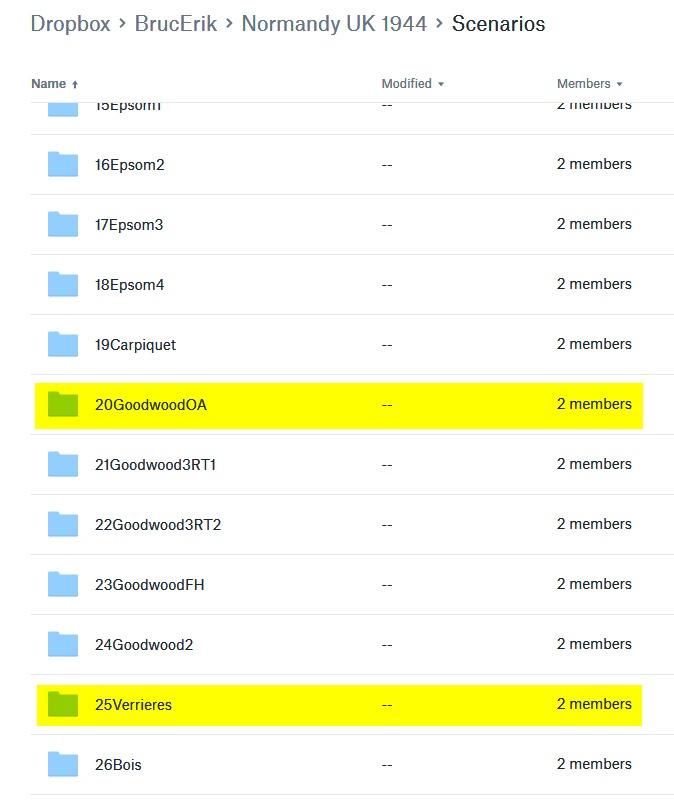The image size is (674, 800).
Task: Open the Members column dropdown
Action: point(589,84)
